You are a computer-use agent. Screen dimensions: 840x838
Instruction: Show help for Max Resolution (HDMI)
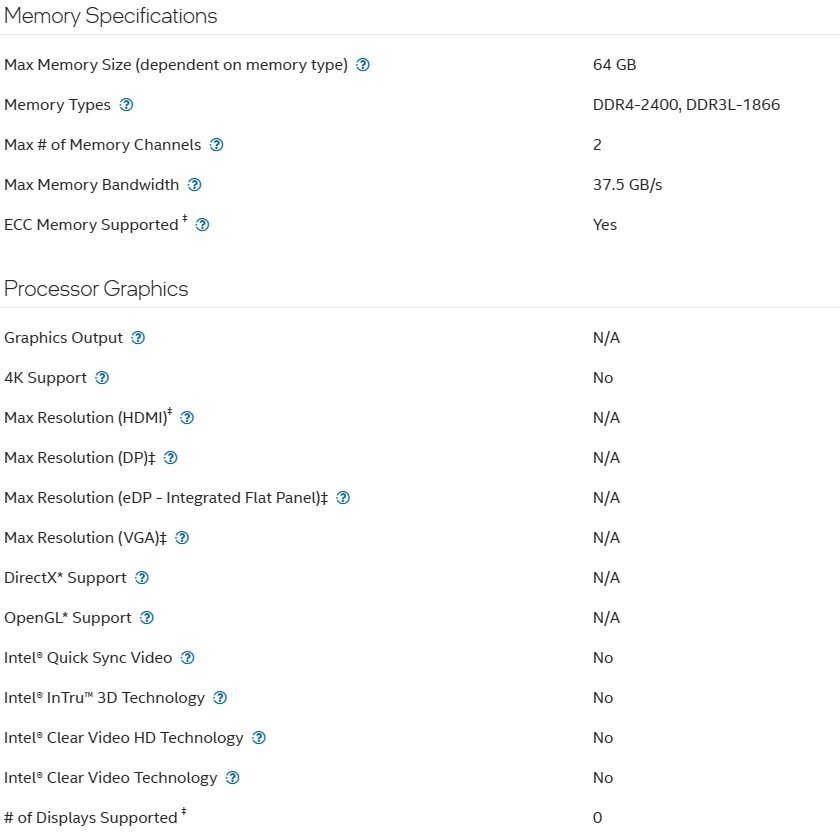(x=186, y=418)
